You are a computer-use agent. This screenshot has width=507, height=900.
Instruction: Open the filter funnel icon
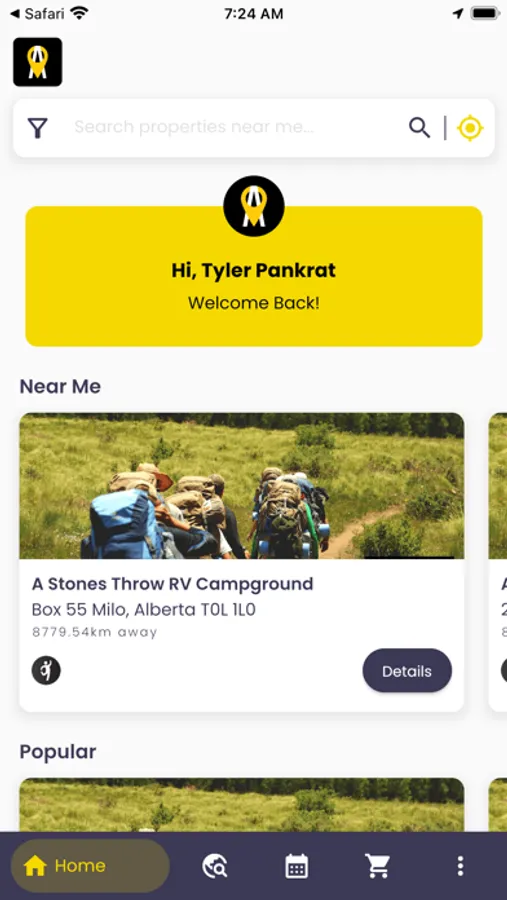37,128
